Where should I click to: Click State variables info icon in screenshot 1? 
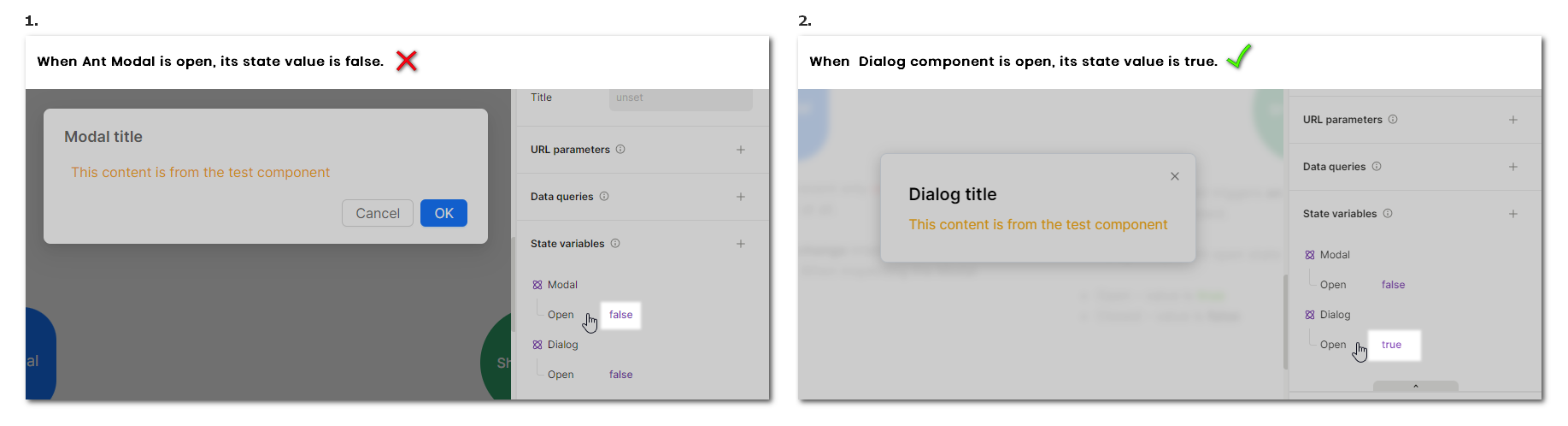click(615, 244)
